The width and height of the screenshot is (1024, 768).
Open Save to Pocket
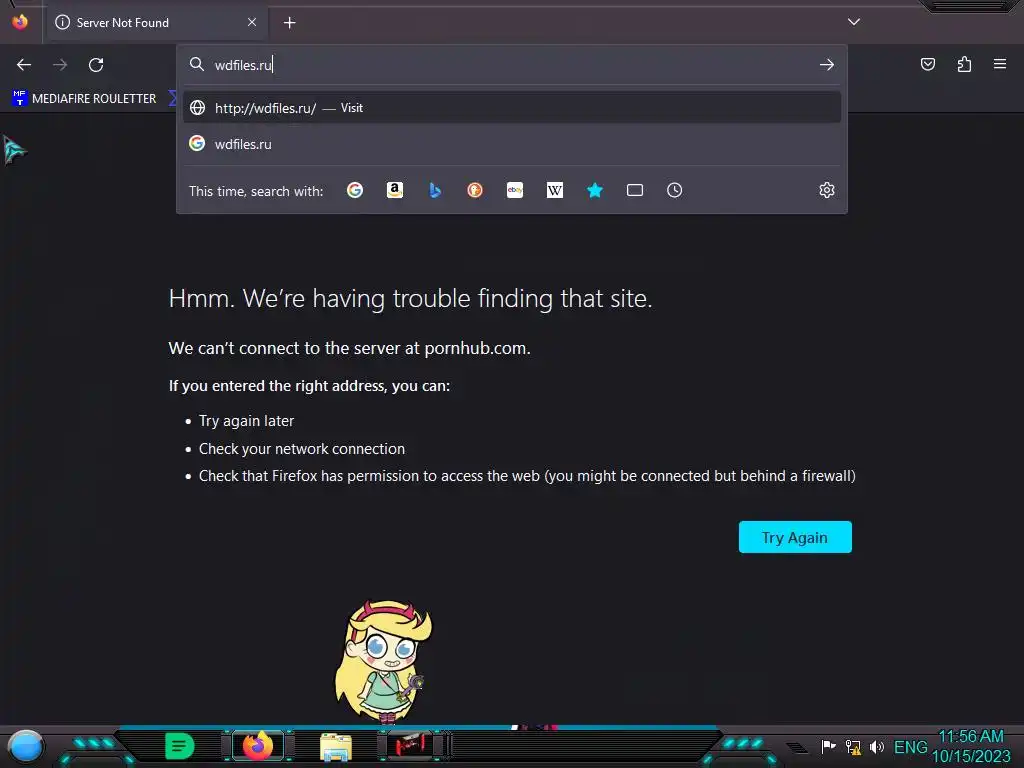(x=927, y=64)
